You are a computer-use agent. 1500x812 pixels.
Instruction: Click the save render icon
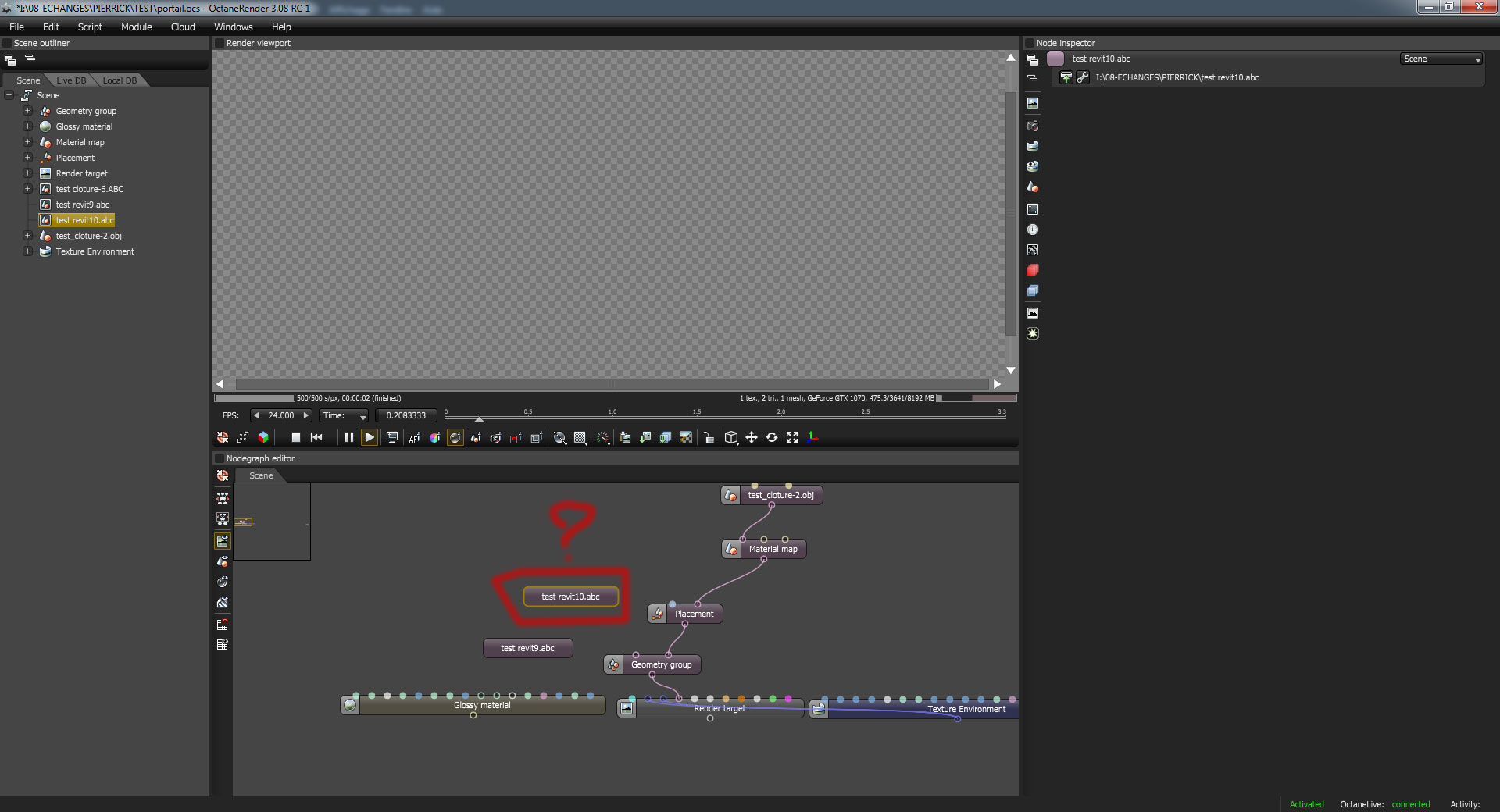[x=645, y=437]
